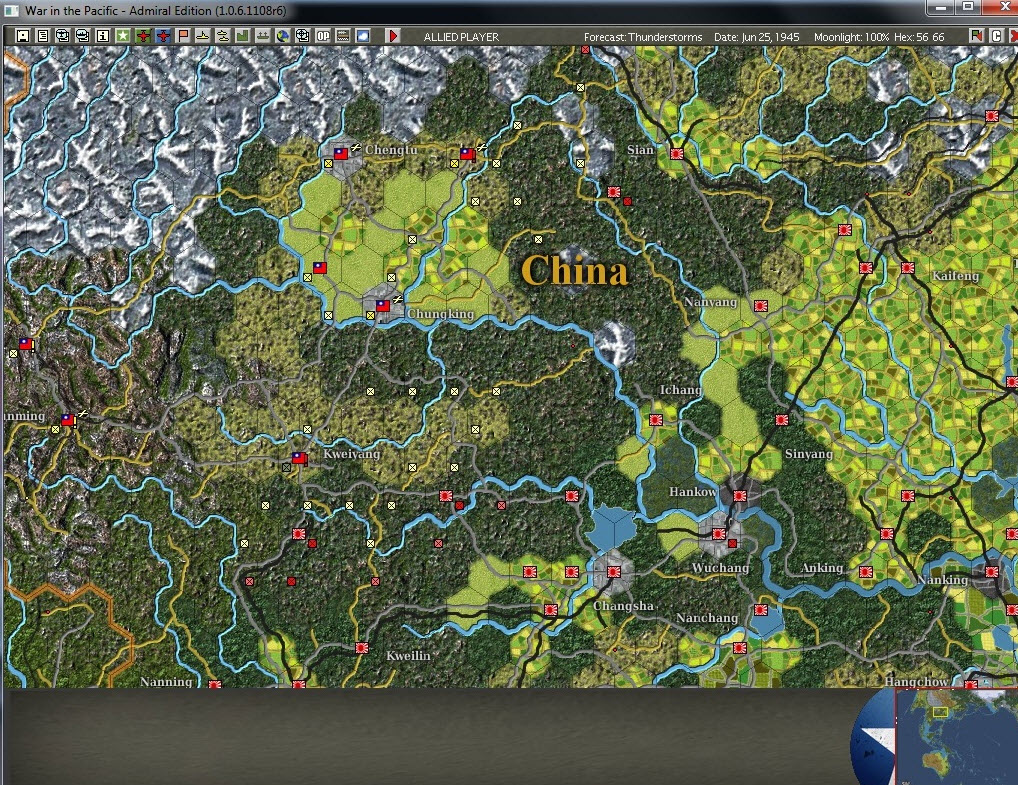The height and width of the screenshot is (785, 1018).
Task: Click the 'Sinyang' city label
Action: pyautogui.click(x=808, y=454)
